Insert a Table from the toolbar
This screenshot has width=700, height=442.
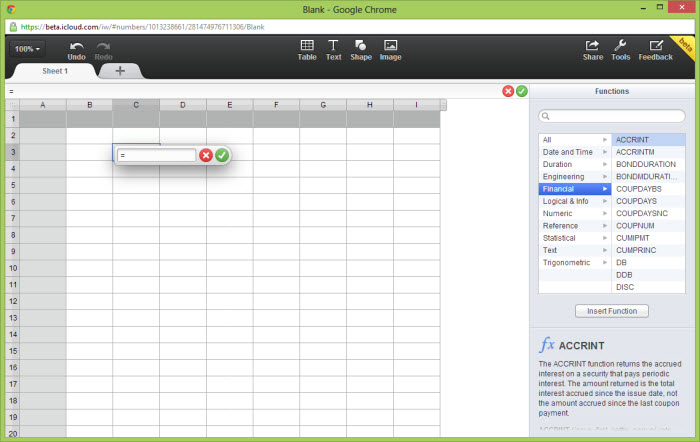point(307,50)
